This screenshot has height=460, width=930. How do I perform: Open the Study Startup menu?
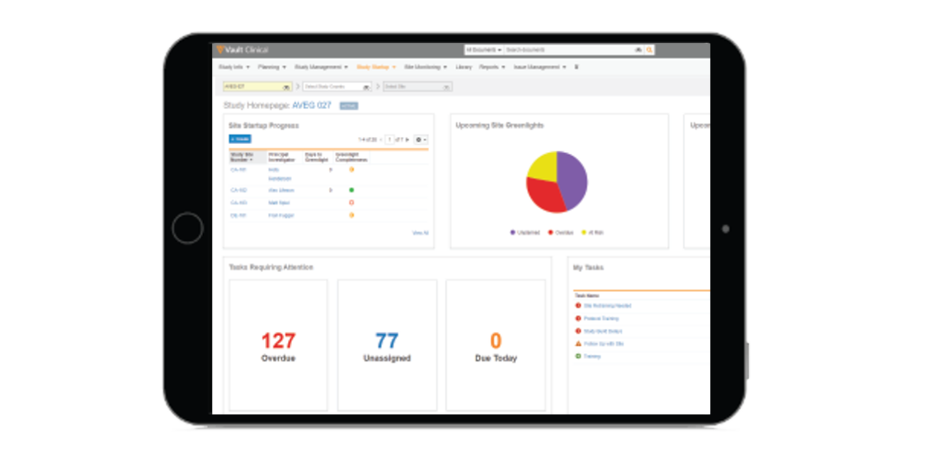pyautogui.click(x=376, y=67)
